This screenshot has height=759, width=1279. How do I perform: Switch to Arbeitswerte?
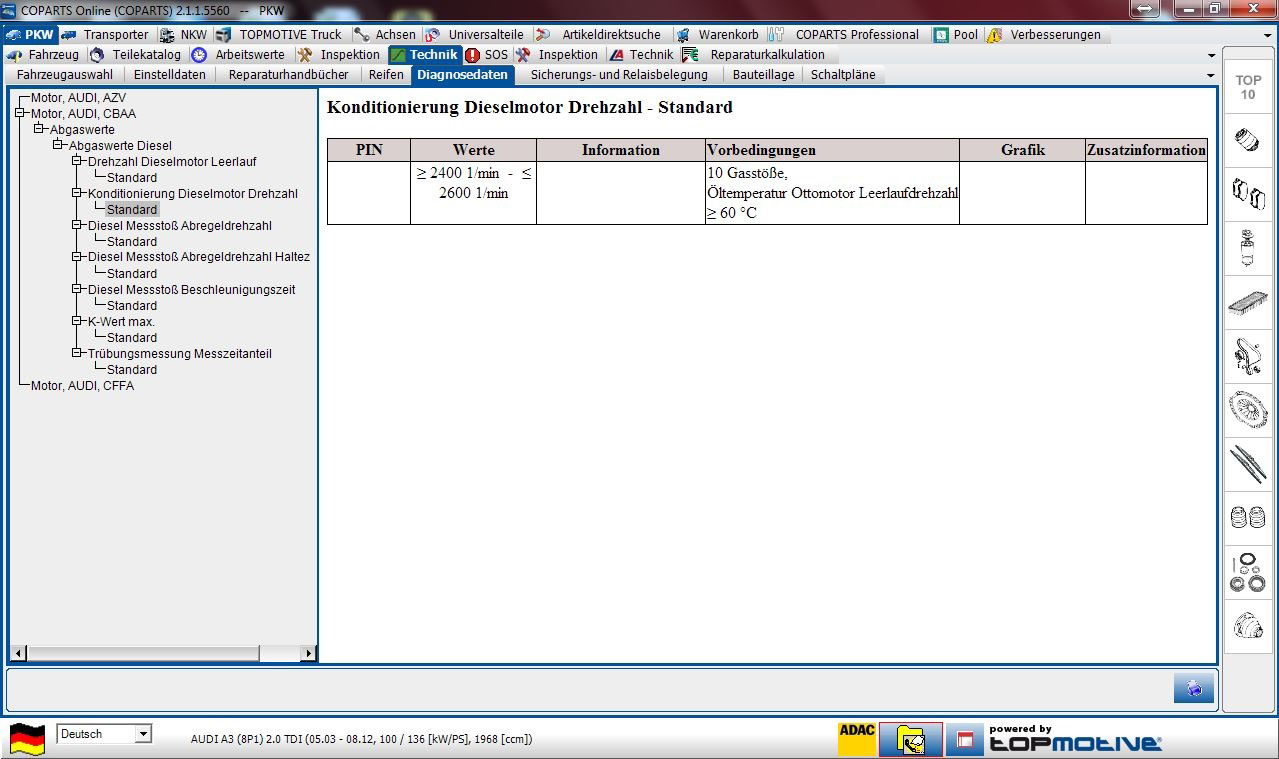pos(239,55)
